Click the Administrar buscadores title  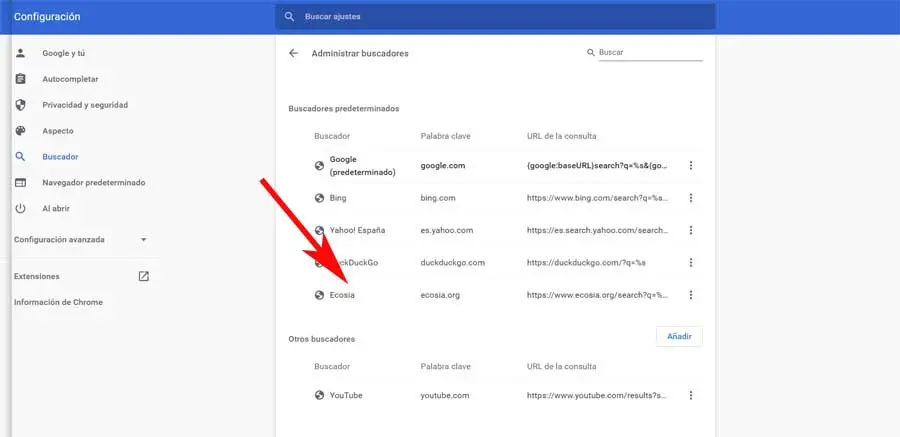tap(360, 53)
